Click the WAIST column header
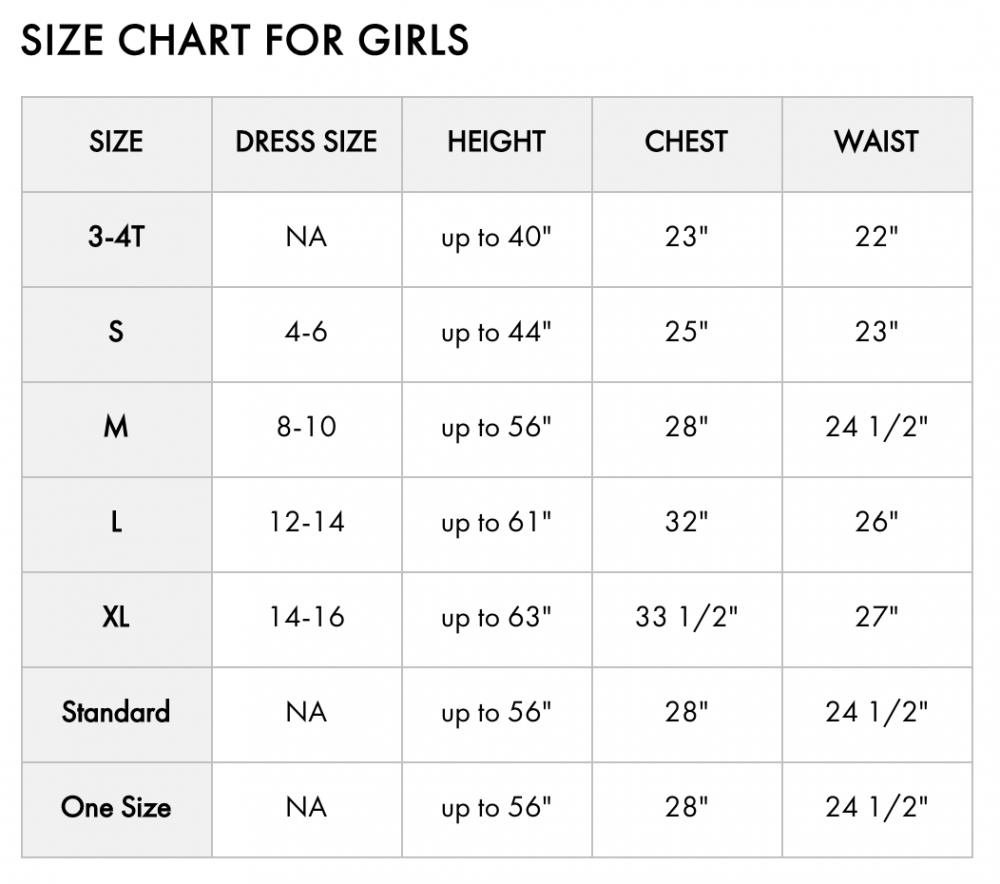This screenshot has width=1000, height=884. click(x=876, y=142)
